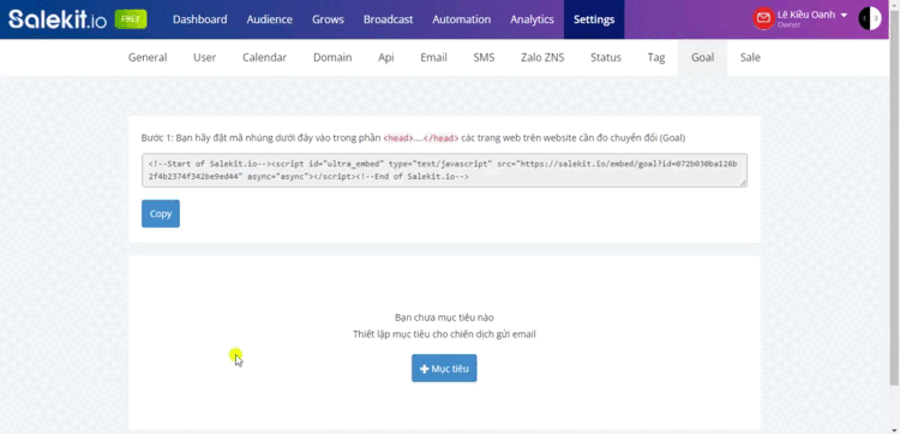Image resolution: width=900 pixels, height=434 pixels.
Task: Click the Salekit.io logo
Action: 57,20
